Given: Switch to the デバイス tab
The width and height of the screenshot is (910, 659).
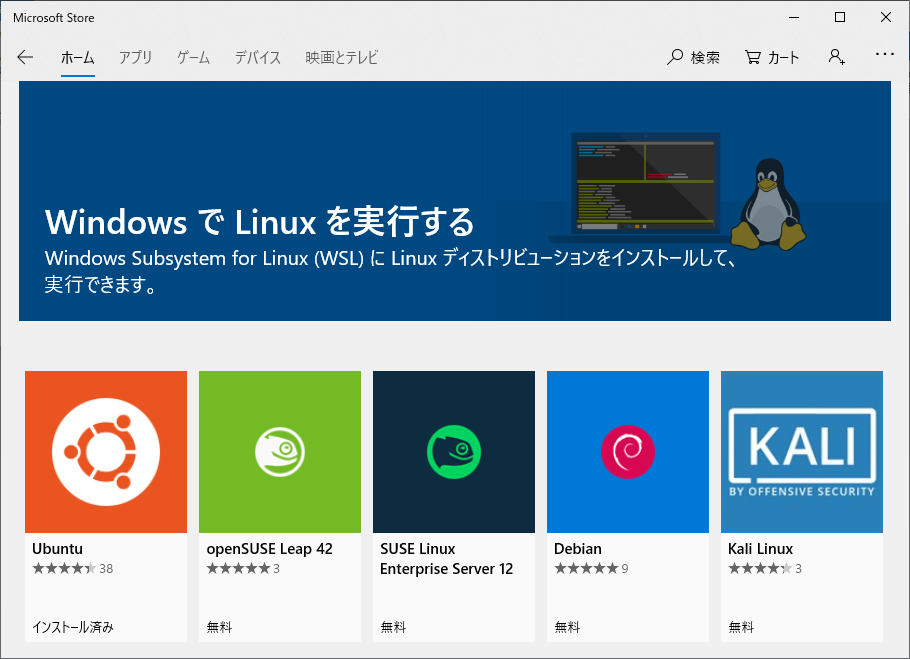Looking at the screenshot, I should point(258,57).
